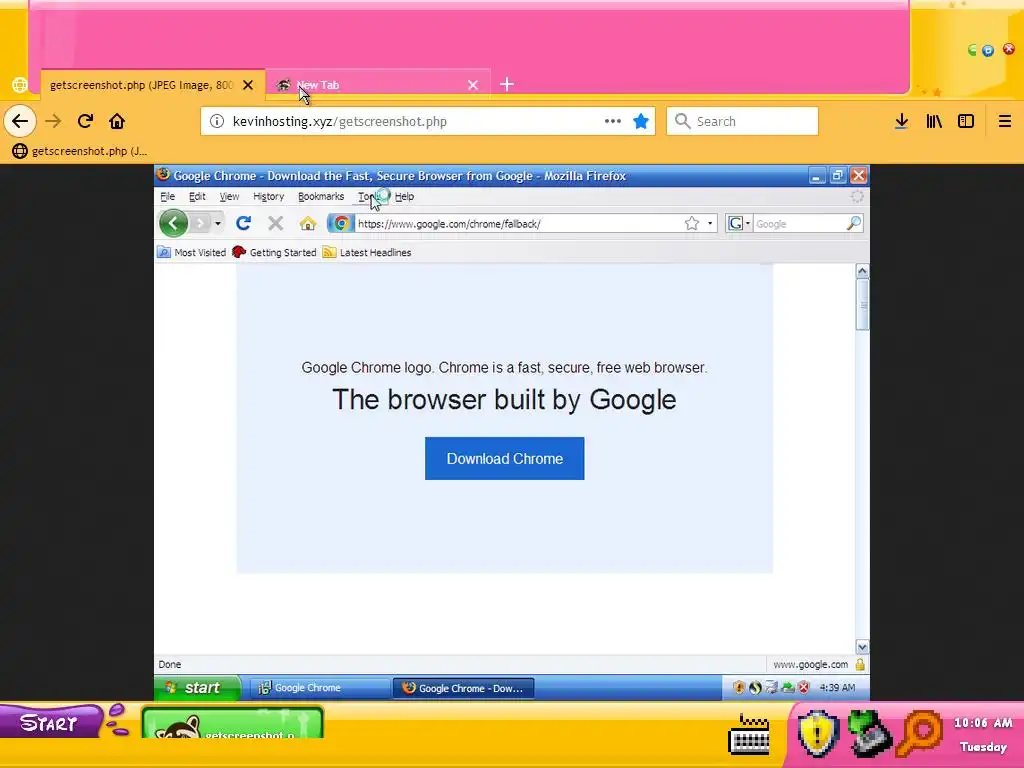This screenshot has height=768, width=1024.
Task: Select the getscreenshot taskbar item
Action: coord(232,724)
